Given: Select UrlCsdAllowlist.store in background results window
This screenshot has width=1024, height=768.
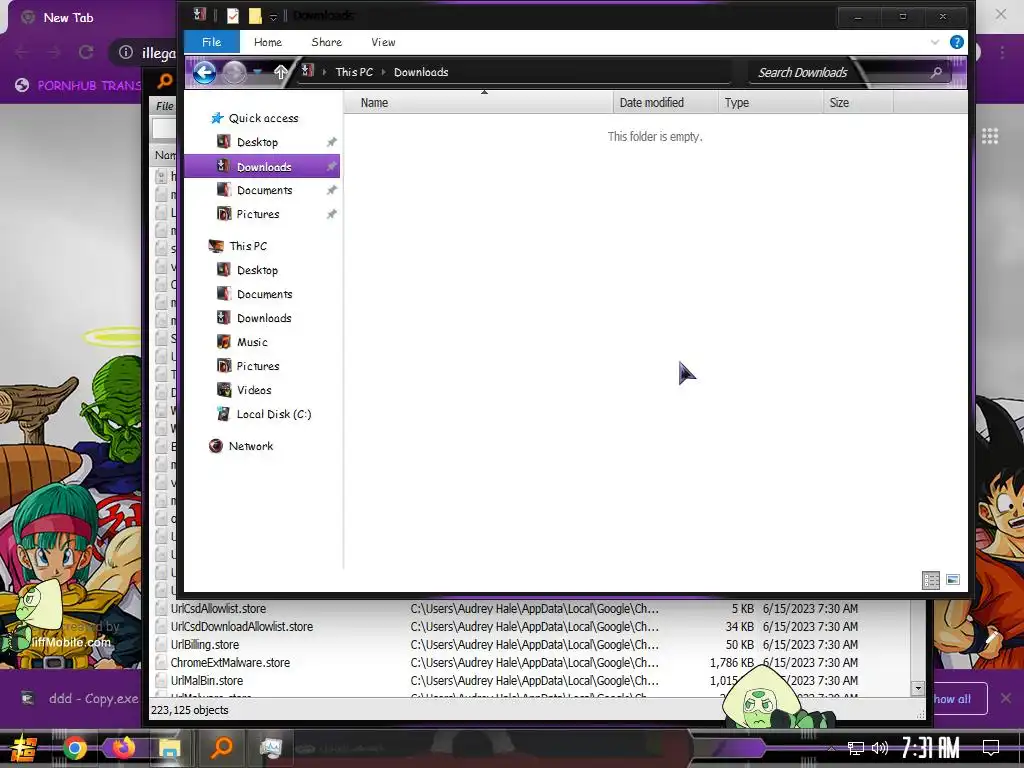Looking at the screenshot, I should [218, 609].
